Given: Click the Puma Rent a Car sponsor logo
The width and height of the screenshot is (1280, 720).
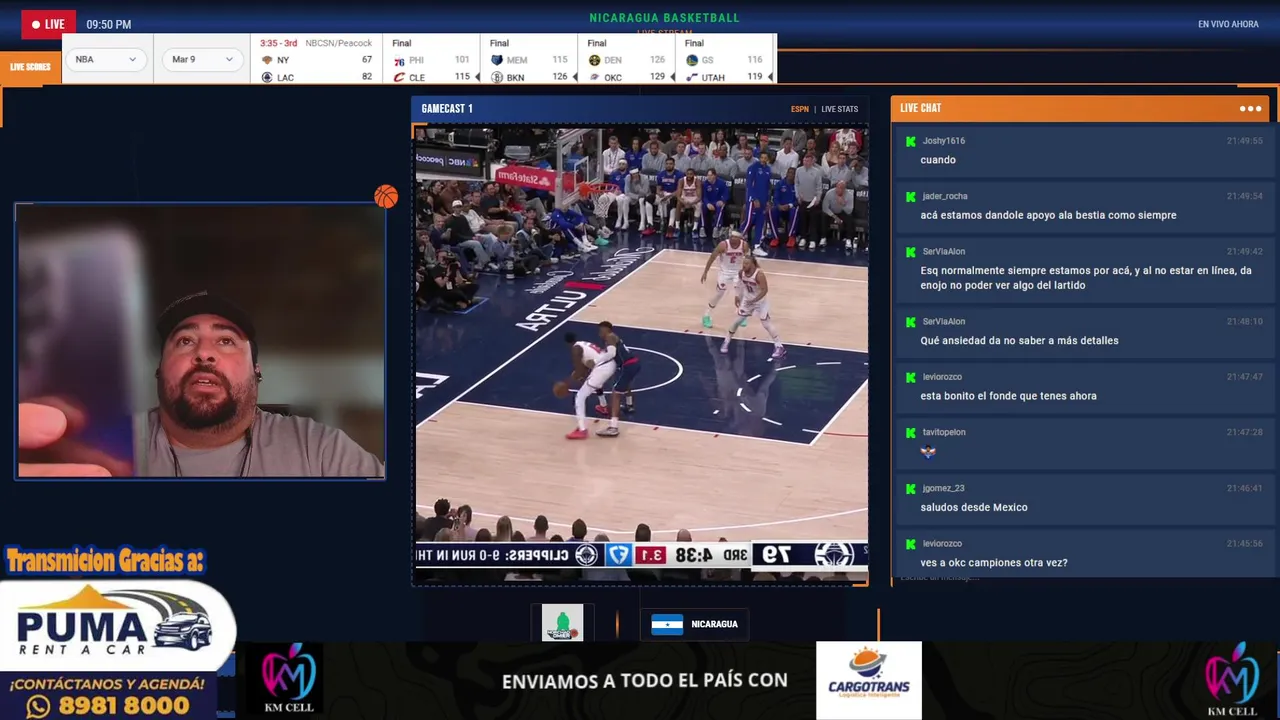Looking at the screenshot, I should click(x=116, y=628).
